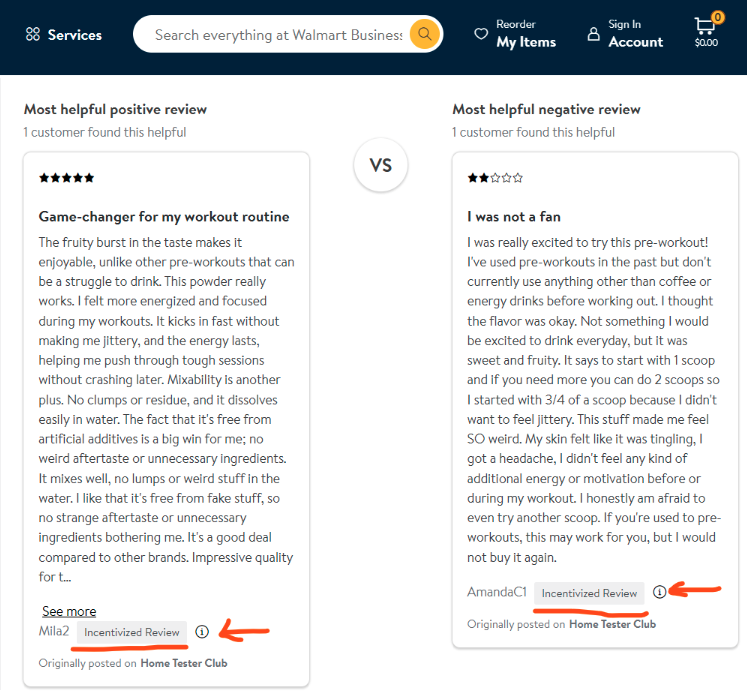
Task: Click info icon beside AmandaC1's Incentivized Review
Action: pyautogui.click(x=659, y=592)
